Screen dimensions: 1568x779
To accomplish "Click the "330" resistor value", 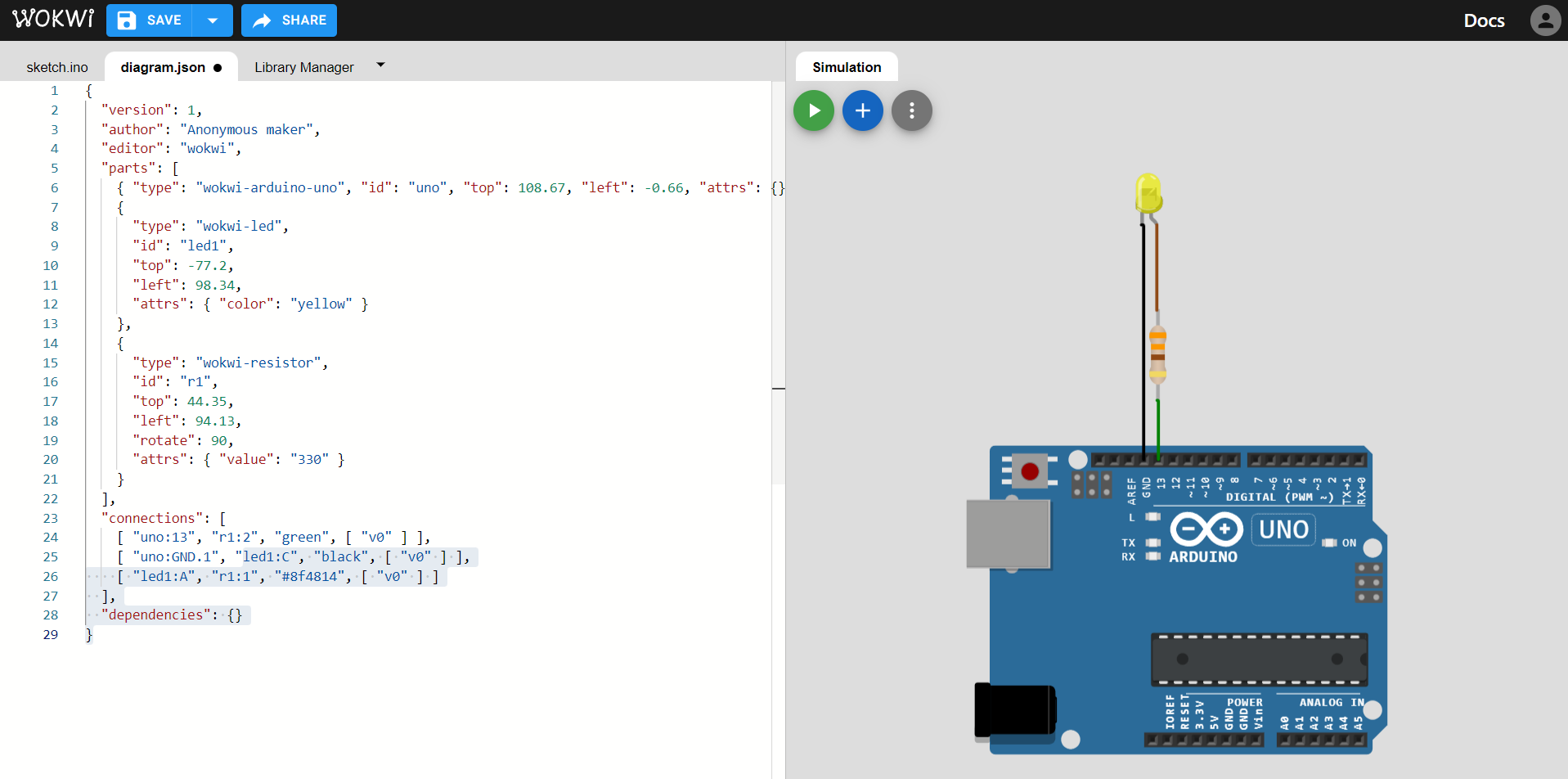I will coord(310,459).
